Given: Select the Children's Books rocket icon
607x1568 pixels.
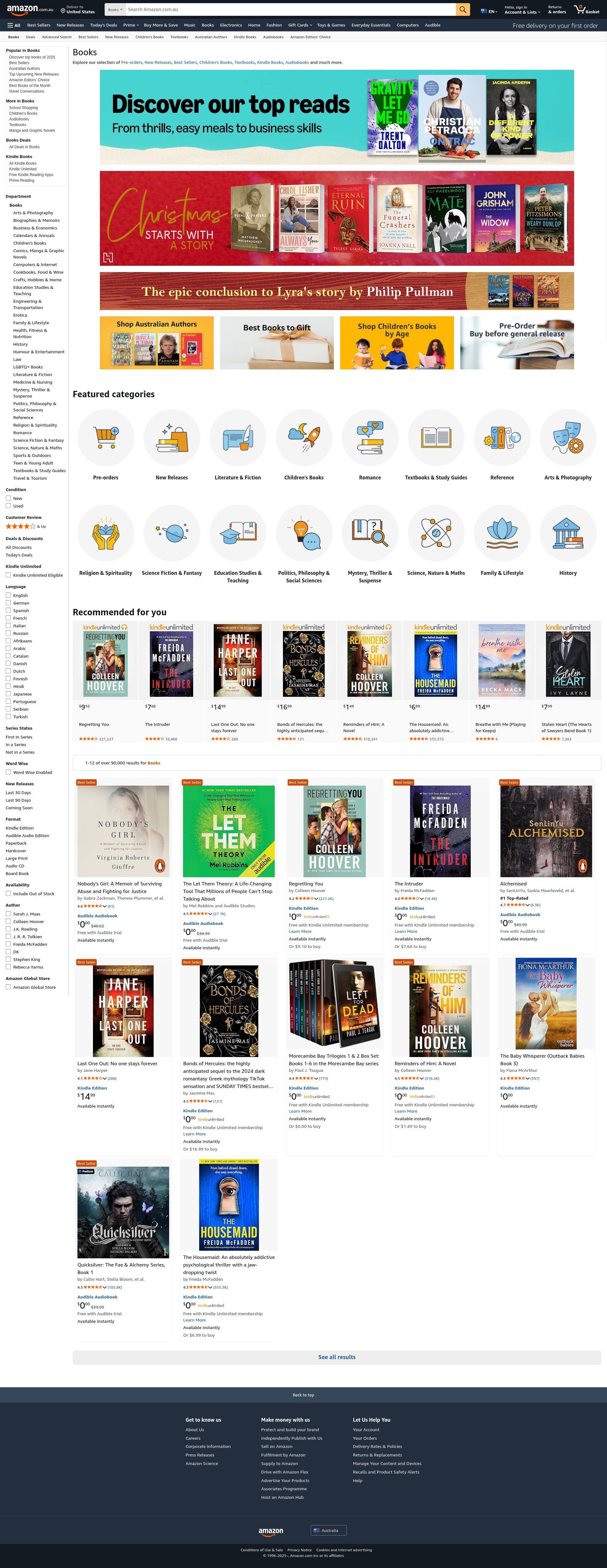Looking at the screenshot, I should (304, 438).
